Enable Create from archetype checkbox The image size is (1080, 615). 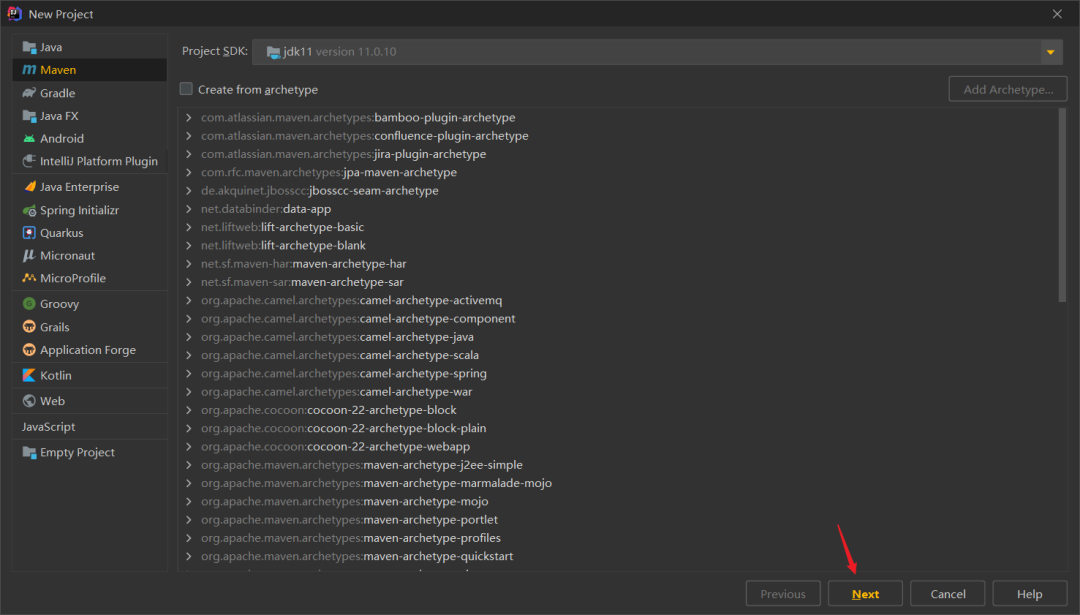[186, 89]
